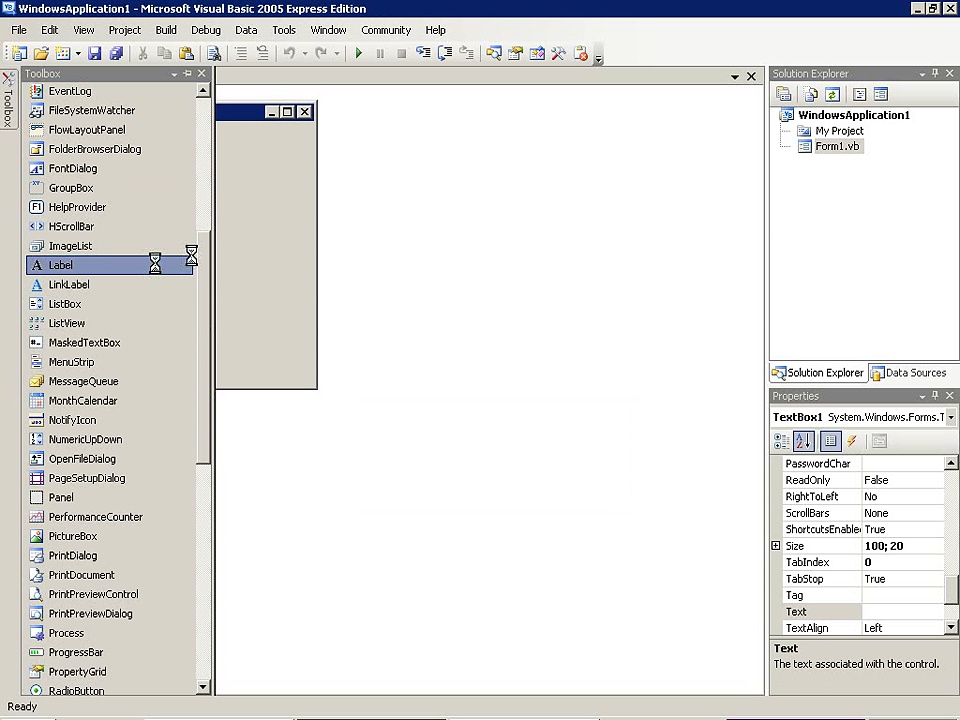The image size is (960, 720).
Task: Show events using the lightning bolt icon
Action: tap(852, 441)
